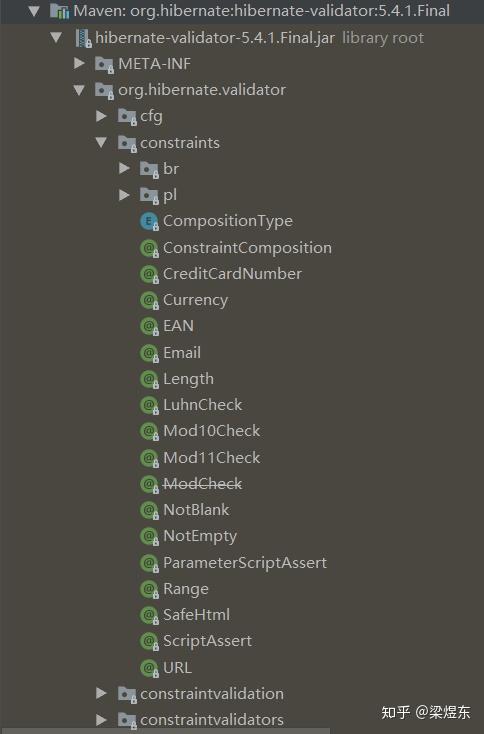Viewport: 484px width, 734px height.
Task: Expand the pl subpackage arrow
Action: click(124, 195)
